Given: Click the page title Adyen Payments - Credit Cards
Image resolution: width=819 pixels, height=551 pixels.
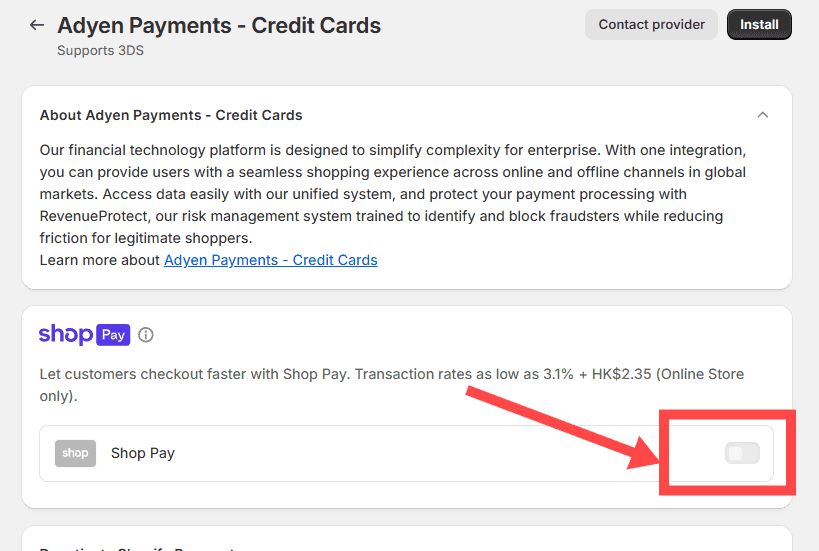Looking at the screenshot, I should 219,25.
